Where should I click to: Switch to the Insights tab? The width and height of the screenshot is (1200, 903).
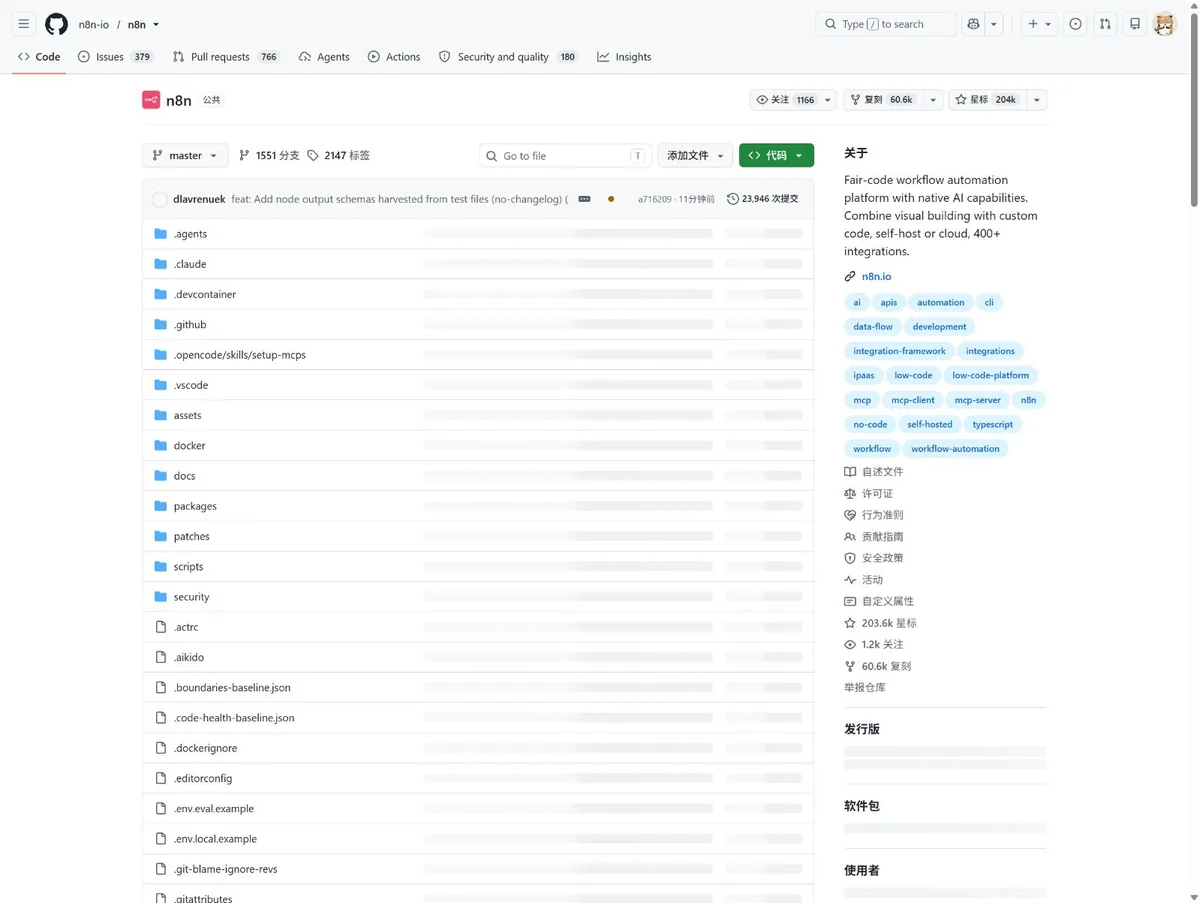624,57
